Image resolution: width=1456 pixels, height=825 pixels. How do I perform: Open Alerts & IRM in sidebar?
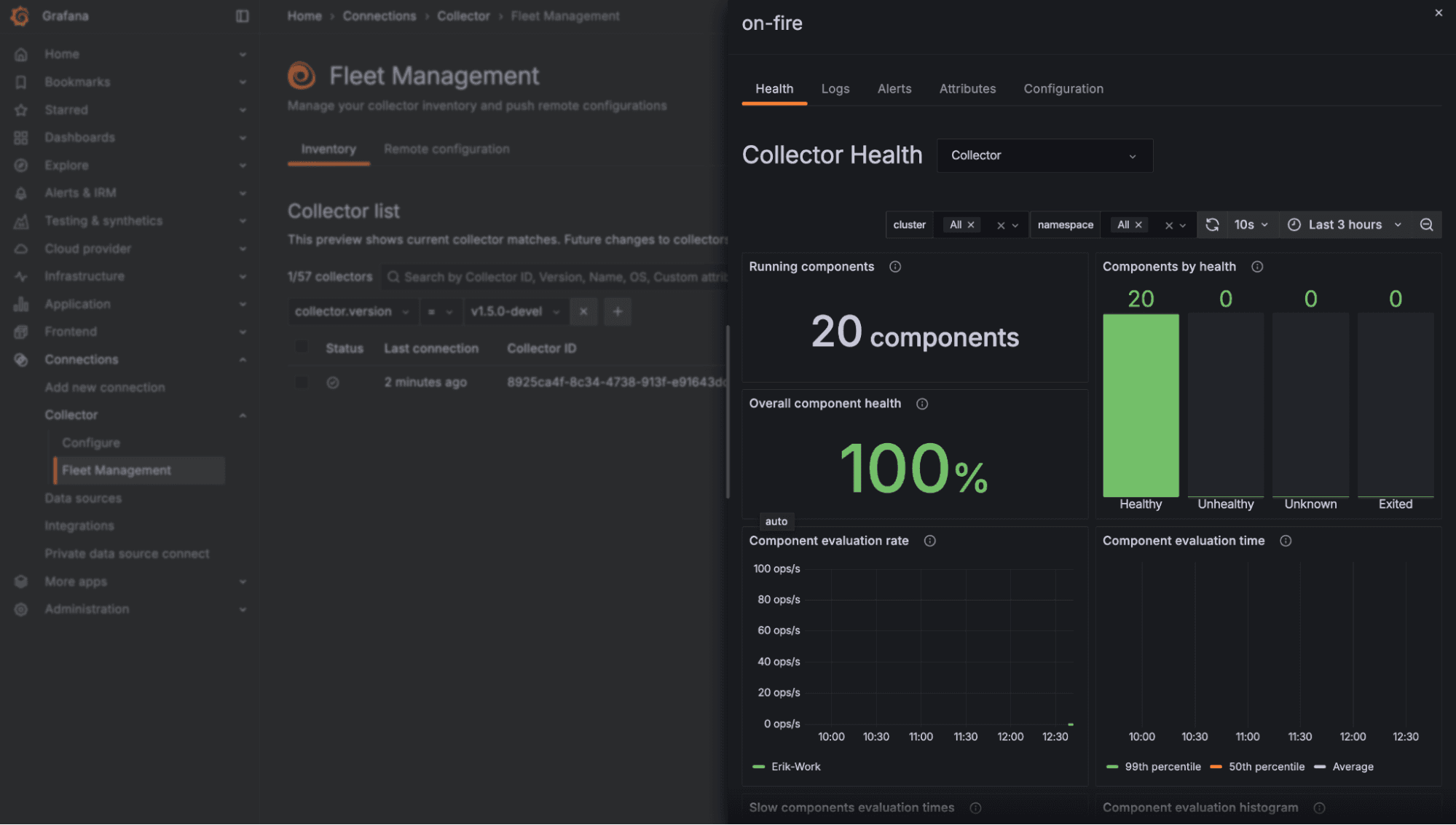[x=80, y=192]
